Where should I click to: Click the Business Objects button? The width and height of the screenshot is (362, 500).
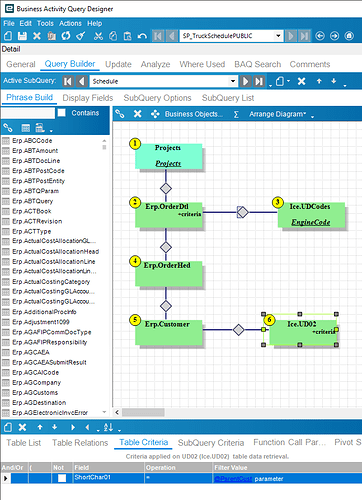coord(193,114)
